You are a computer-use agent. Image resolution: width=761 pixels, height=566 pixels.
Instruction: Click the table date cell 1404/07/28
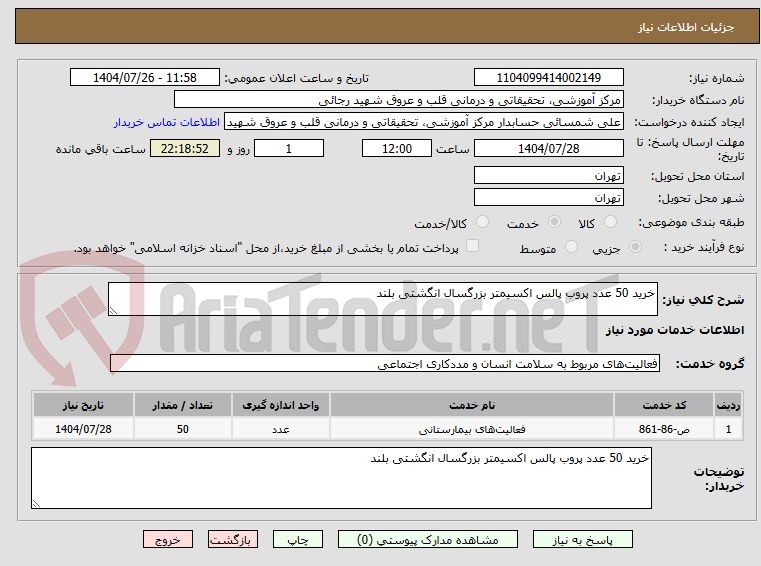pyautogui.click(x=83, y=429)
